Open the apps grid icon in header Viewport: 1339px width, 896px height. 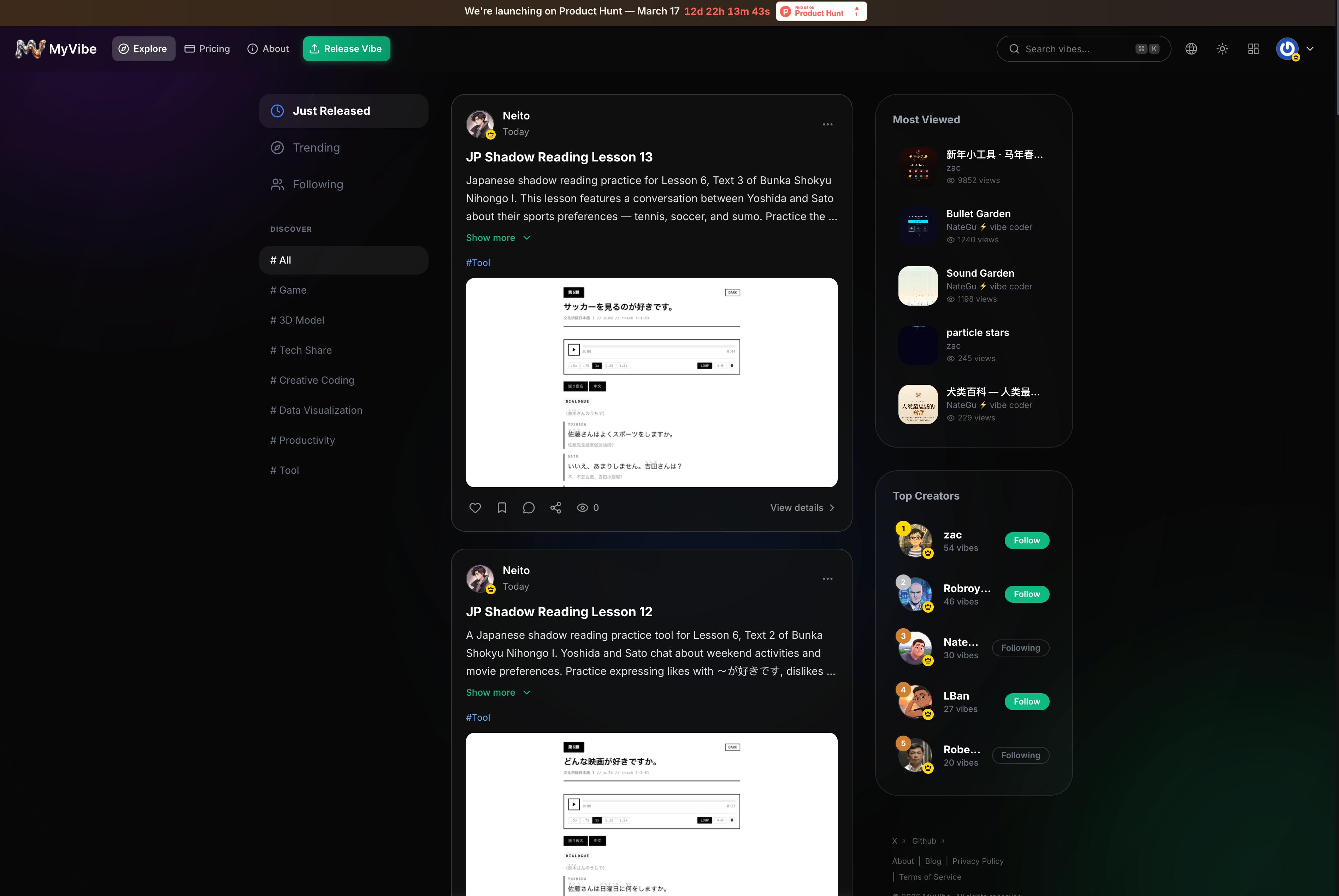pos(1253,49)
